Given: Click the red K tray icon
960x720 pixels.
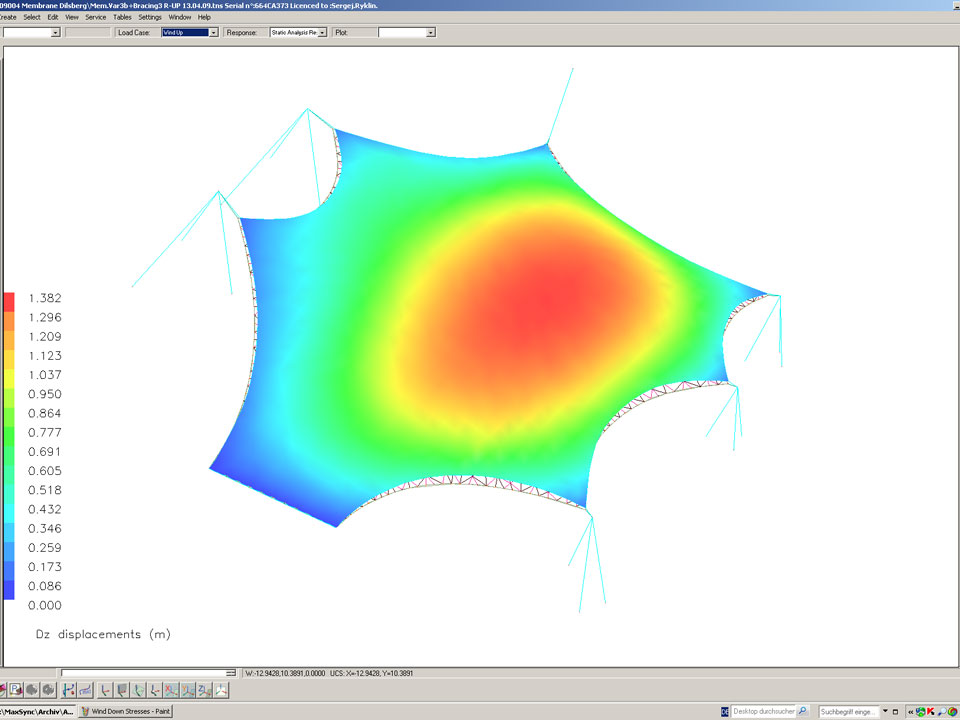Looking at the screenshot, I should (930, 711).
